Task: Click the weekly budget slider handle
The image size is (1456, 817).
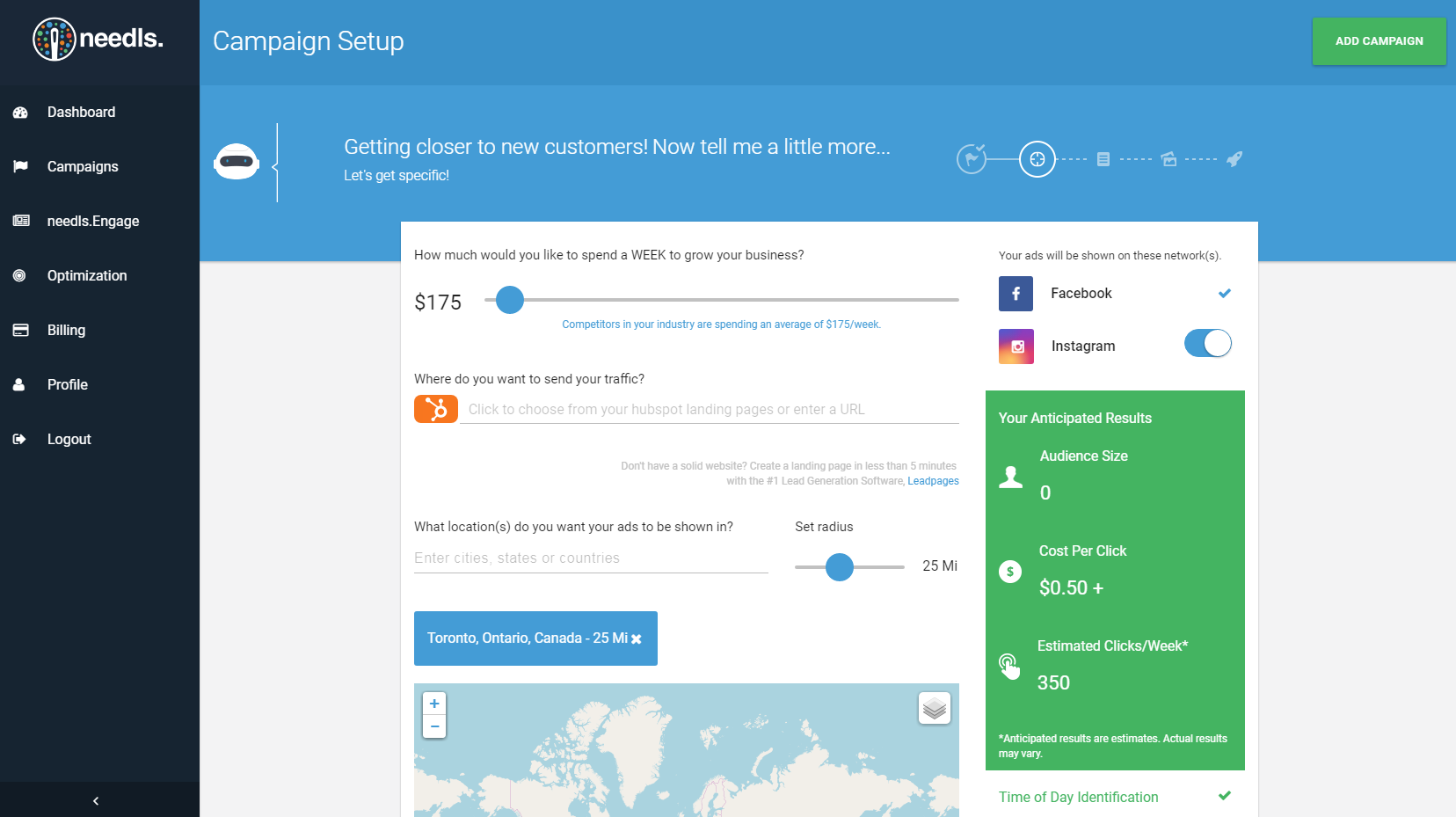Action: click(510, 300)
